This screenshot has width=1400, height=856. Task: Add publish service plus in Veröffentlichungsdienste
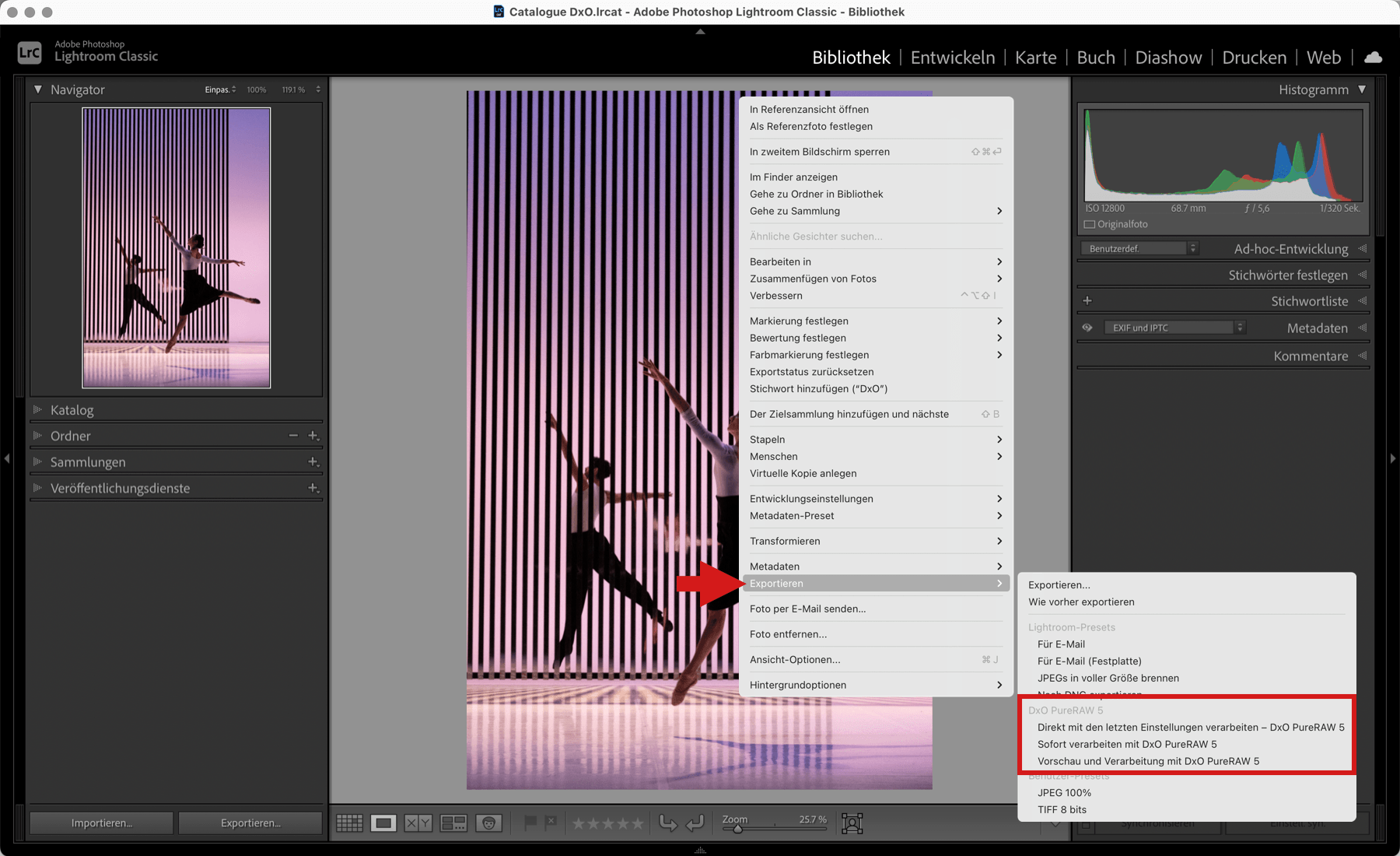click(313, 488)
